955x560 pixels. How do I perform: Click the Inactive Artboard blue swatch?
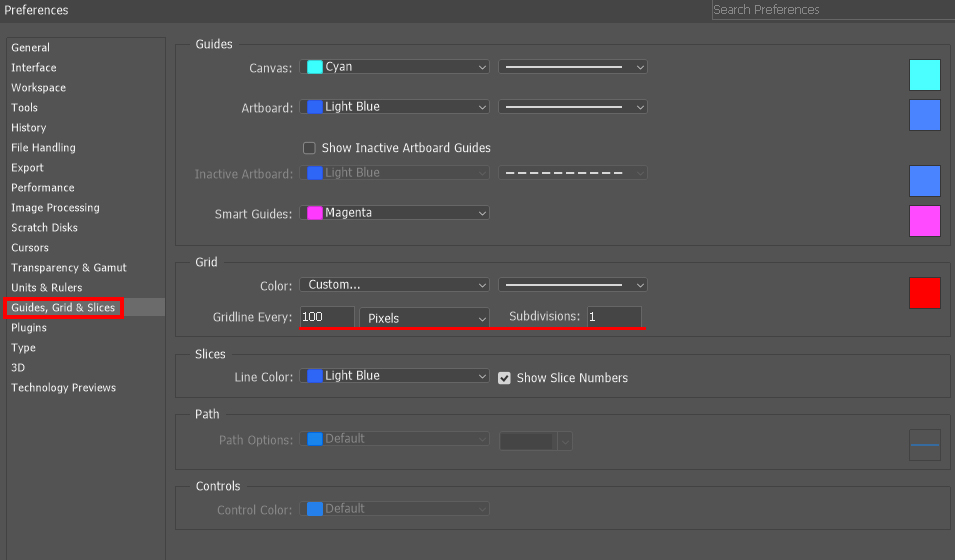pyautogui.click(x=925, y=181)
